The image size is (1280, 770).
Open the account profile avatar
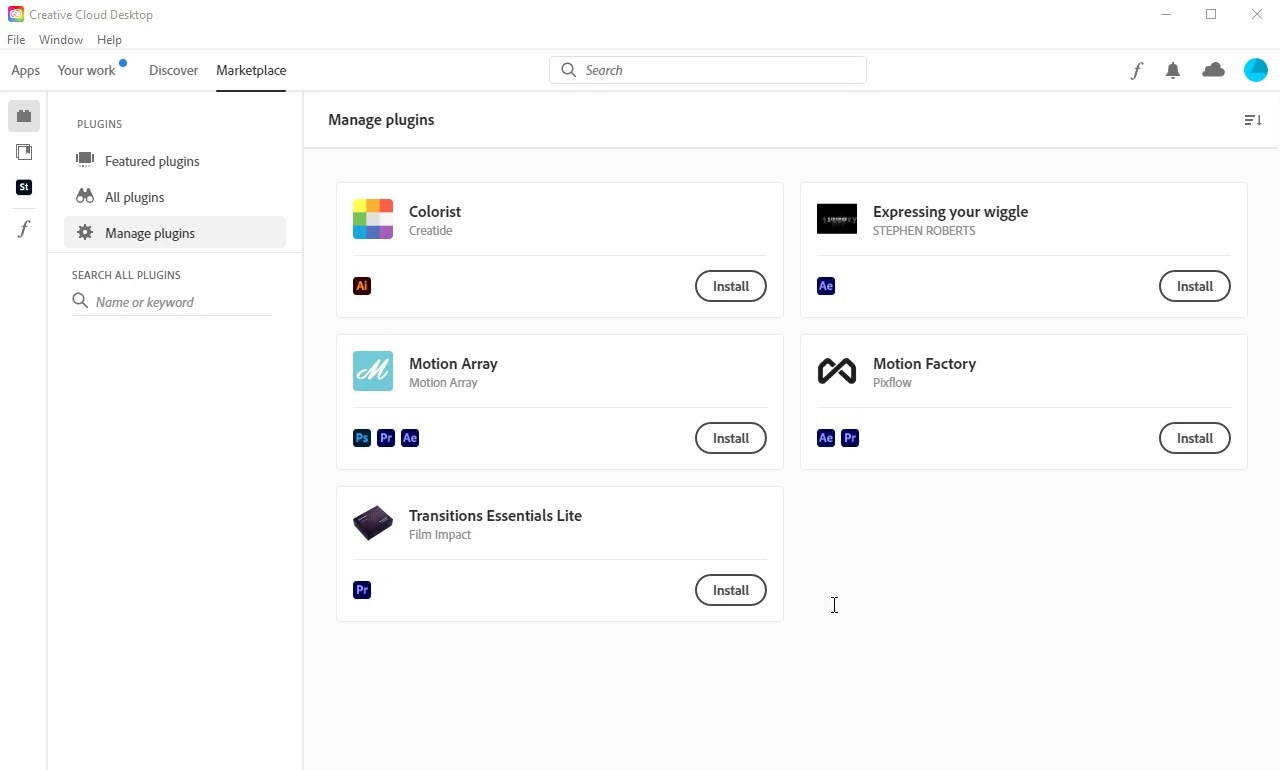point(1256,70)
